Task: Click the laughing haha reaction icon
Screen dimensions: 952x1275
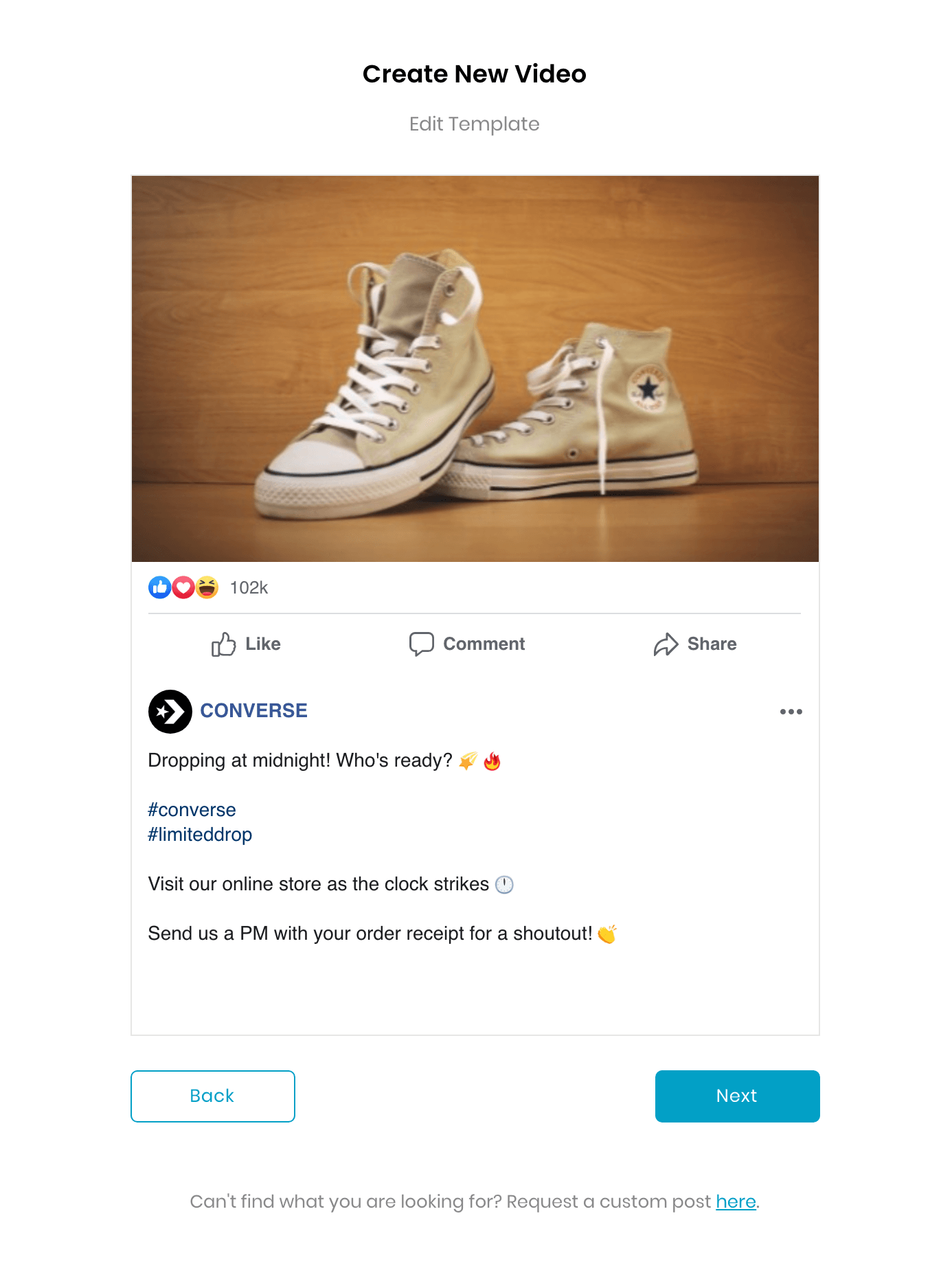Action: coord(207,587)
